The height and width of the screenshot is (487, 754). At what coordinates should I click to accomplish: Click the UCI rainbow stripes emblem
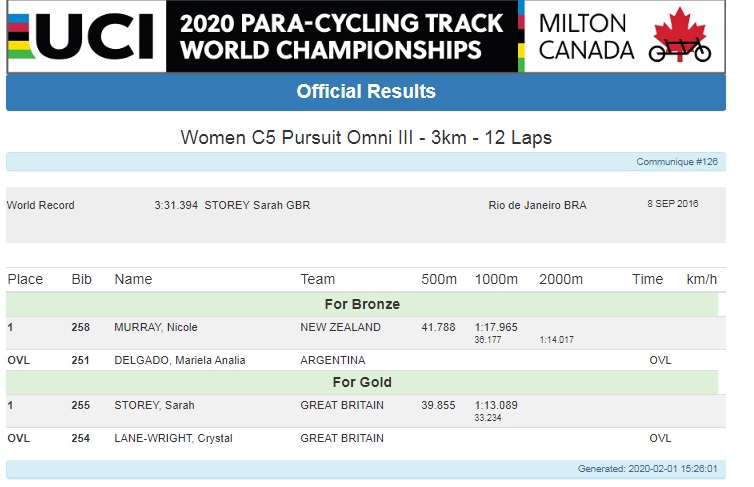pyautogui.click(x=20, y=37)
